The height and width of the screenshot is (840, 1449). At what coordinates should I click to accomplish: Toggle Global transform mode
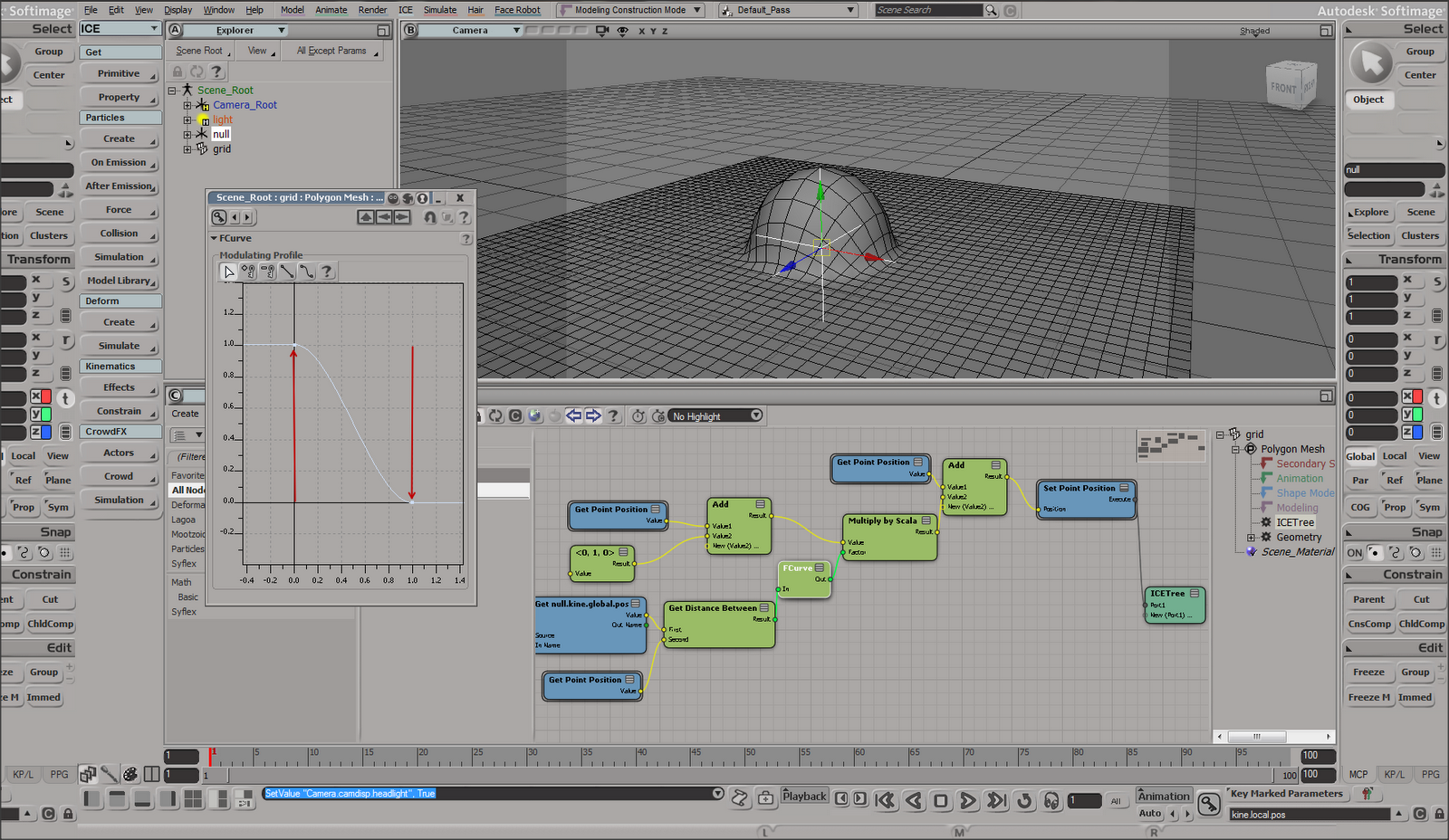tap(1360, 456)
